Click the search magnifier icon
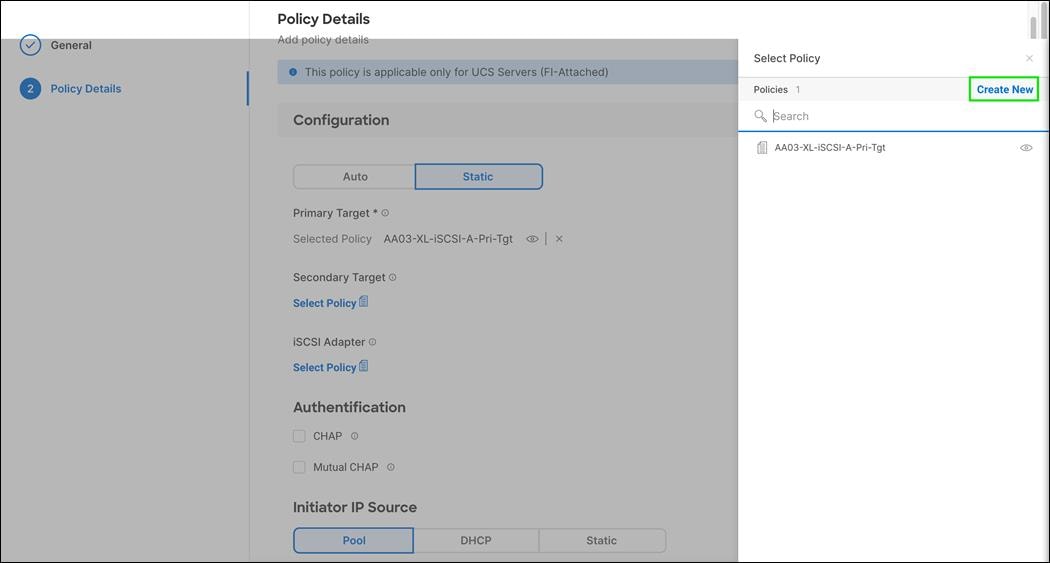 click(x=760, y=116)
